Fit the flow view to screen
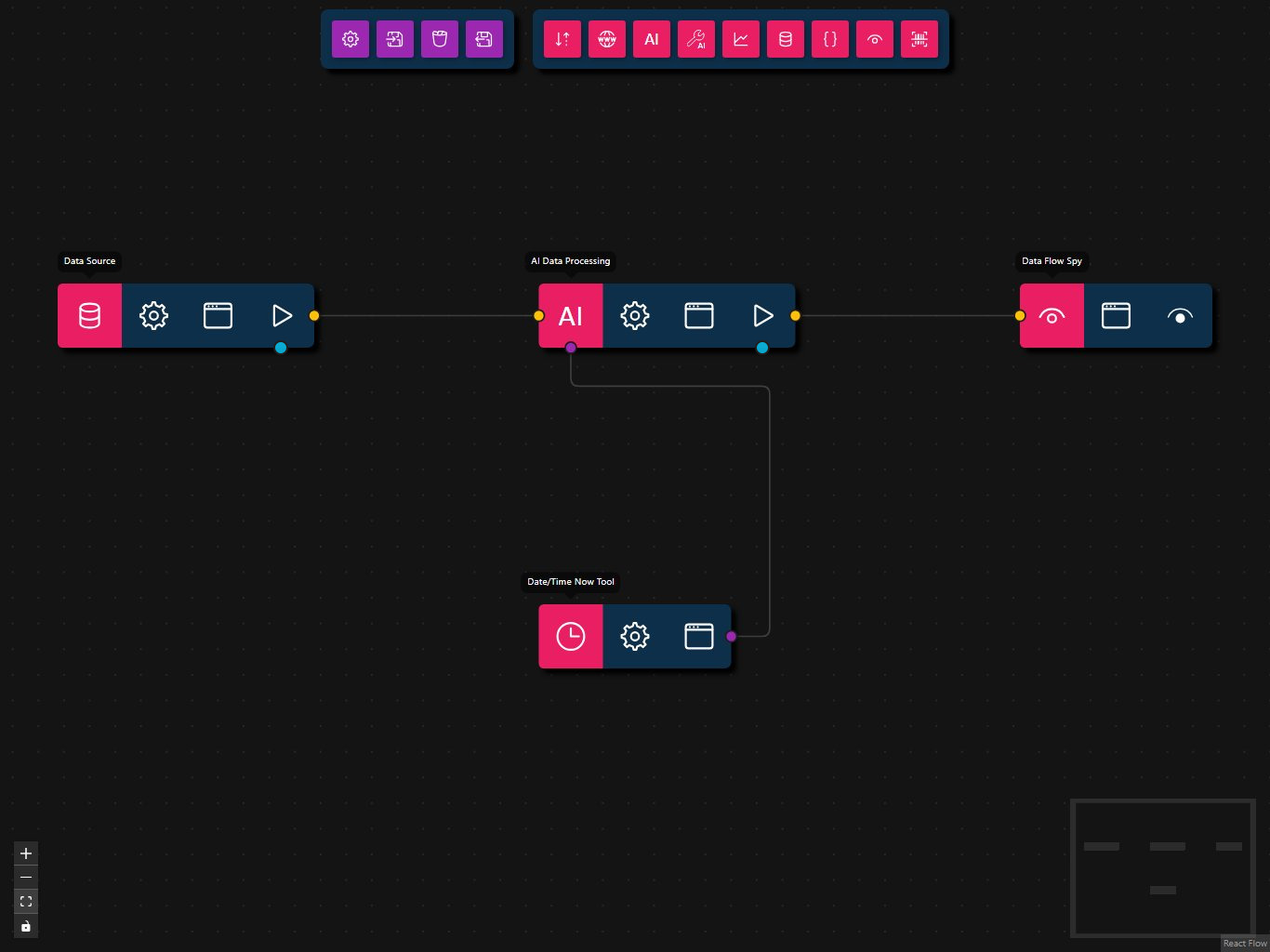 (x=26, y=902)
